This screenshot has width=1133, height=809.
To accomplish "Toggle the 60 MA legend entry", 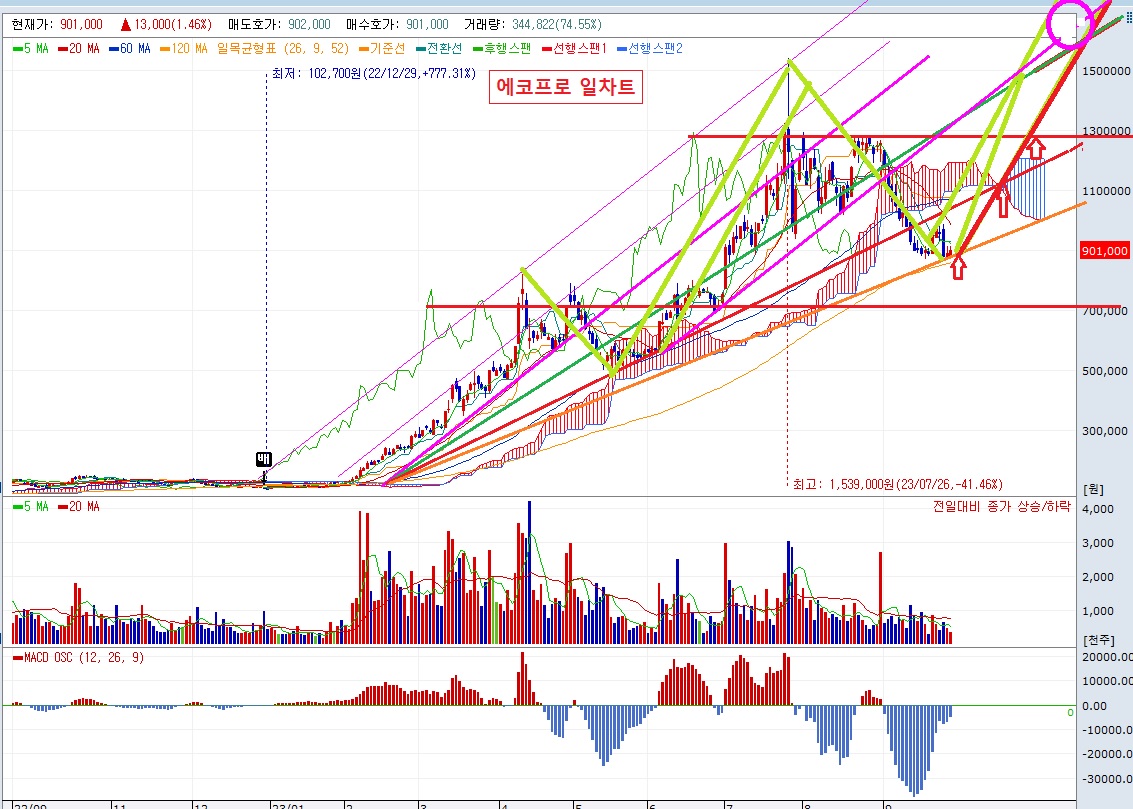I will point(130,48).
